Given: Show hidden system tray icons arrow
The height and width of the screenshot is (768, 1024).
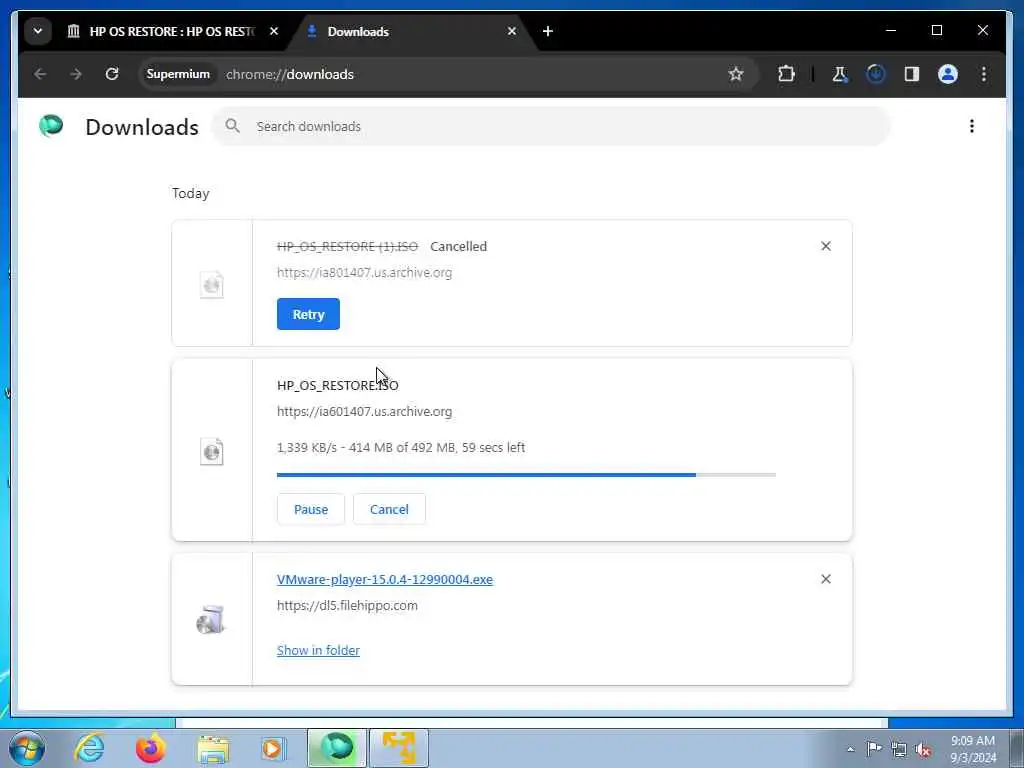Looking at the screenshot, I should point(850,749).
